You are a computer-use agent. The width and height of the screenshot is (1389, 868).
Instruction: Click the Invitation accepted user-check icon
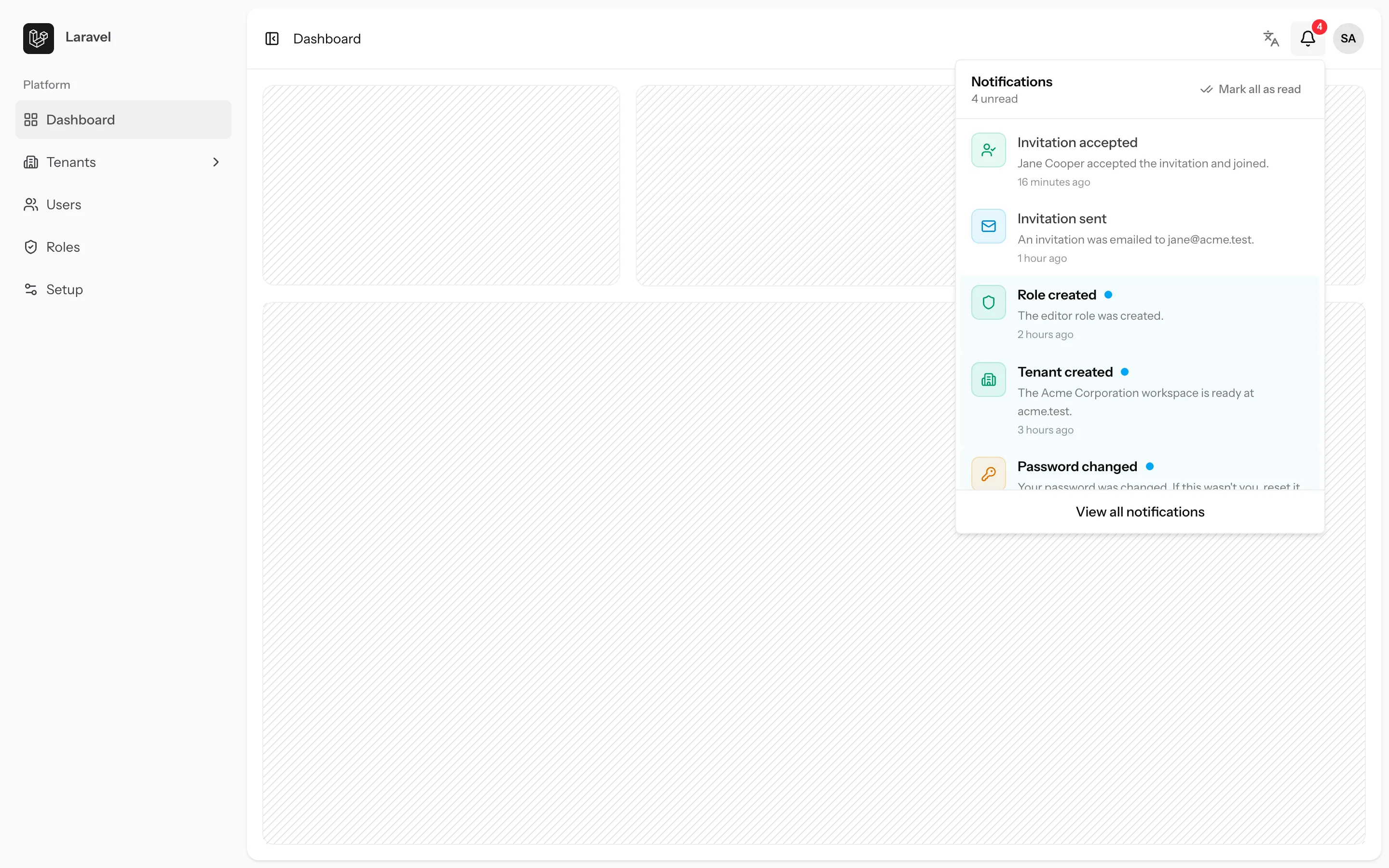(988, 150)
